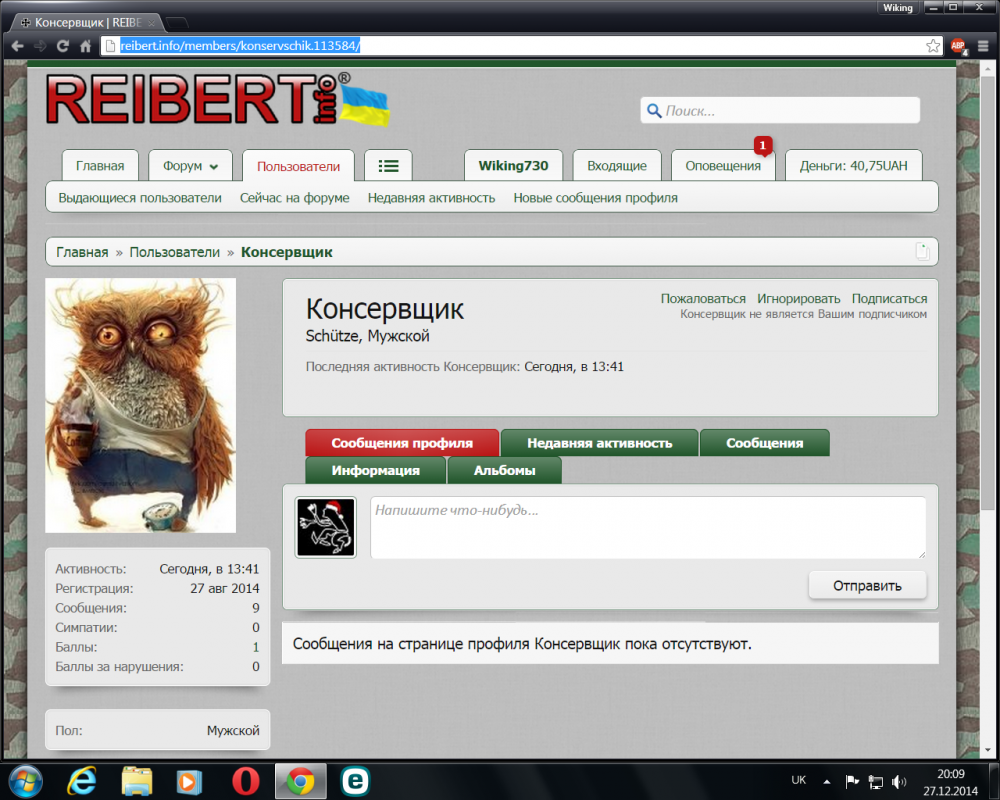Close the Консервщик browser tab
This screenshot has width=1000, height=800.
tap(152, 23)
